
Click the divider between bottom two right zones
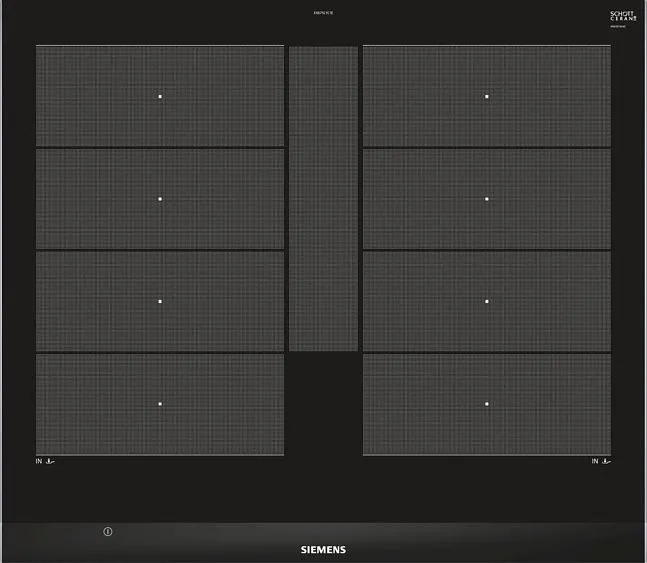pos(487,352)
